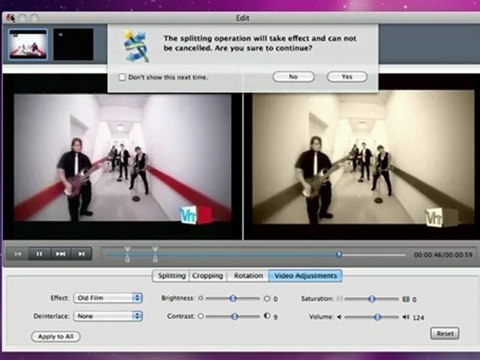Screen dimensions: 480x360
Task: Click the dialog's application icon
Action: pos(136,46)
